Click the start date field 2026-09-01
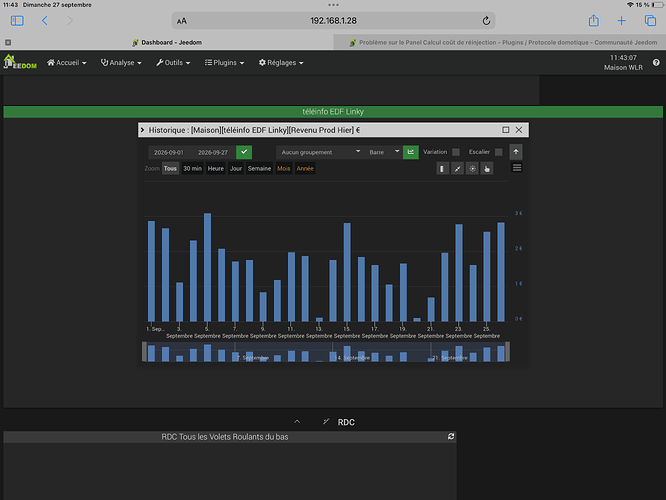The height and width of the screenshot is (500, 666). click(169, 153)
